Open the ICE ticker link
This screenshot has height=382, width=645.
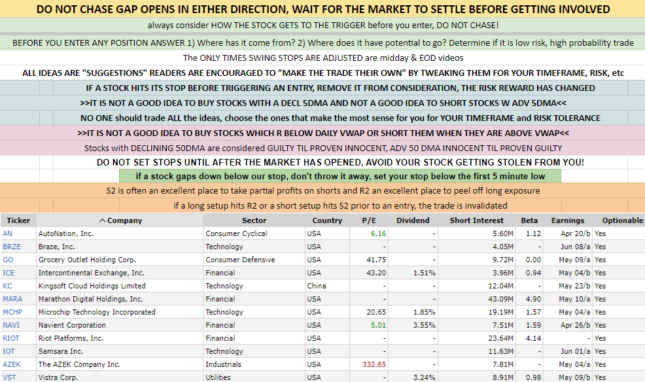coord(8,273)
